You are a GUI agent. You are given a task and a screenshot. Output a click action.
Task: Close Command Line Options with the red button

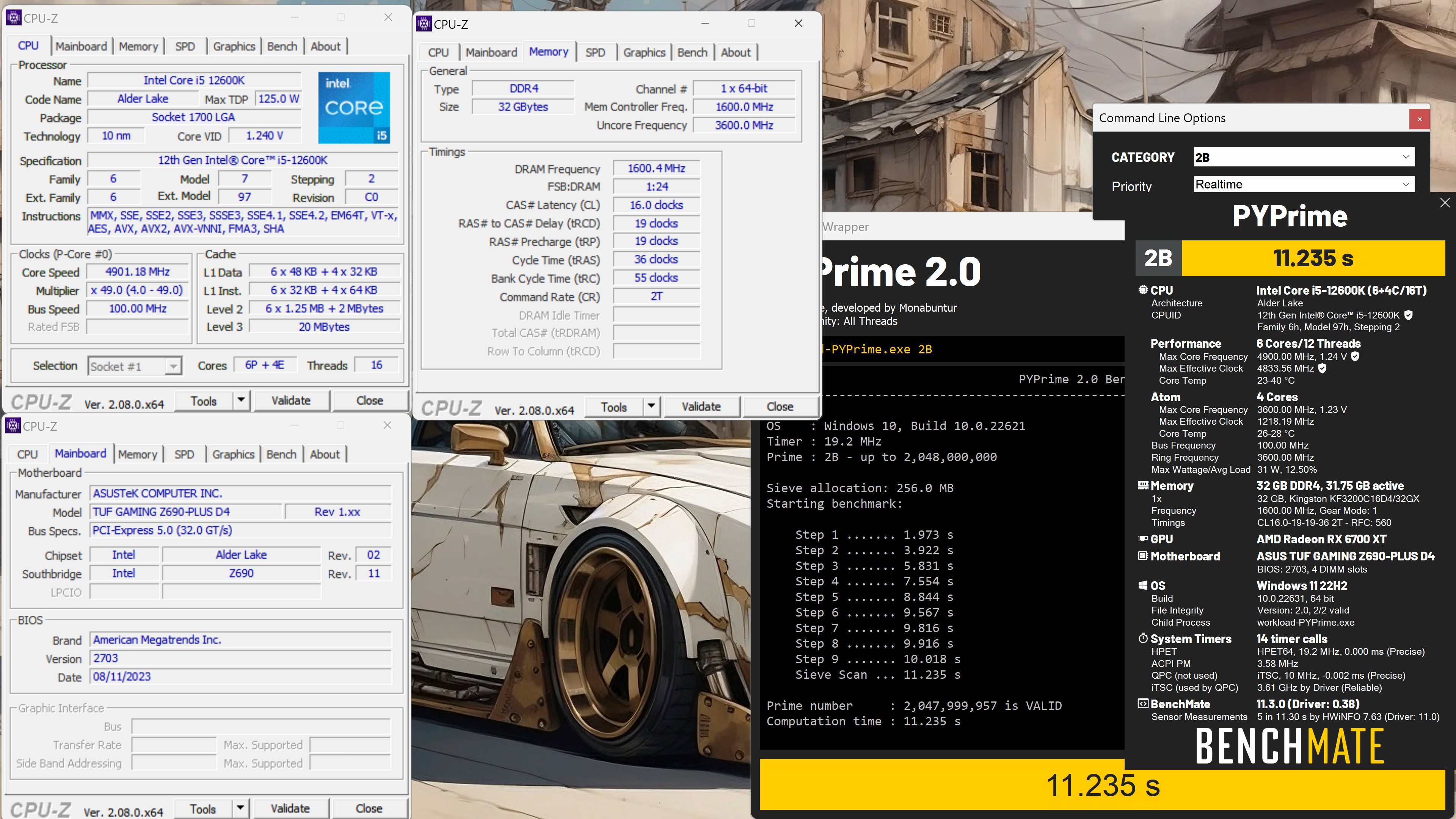point(1419,119)
